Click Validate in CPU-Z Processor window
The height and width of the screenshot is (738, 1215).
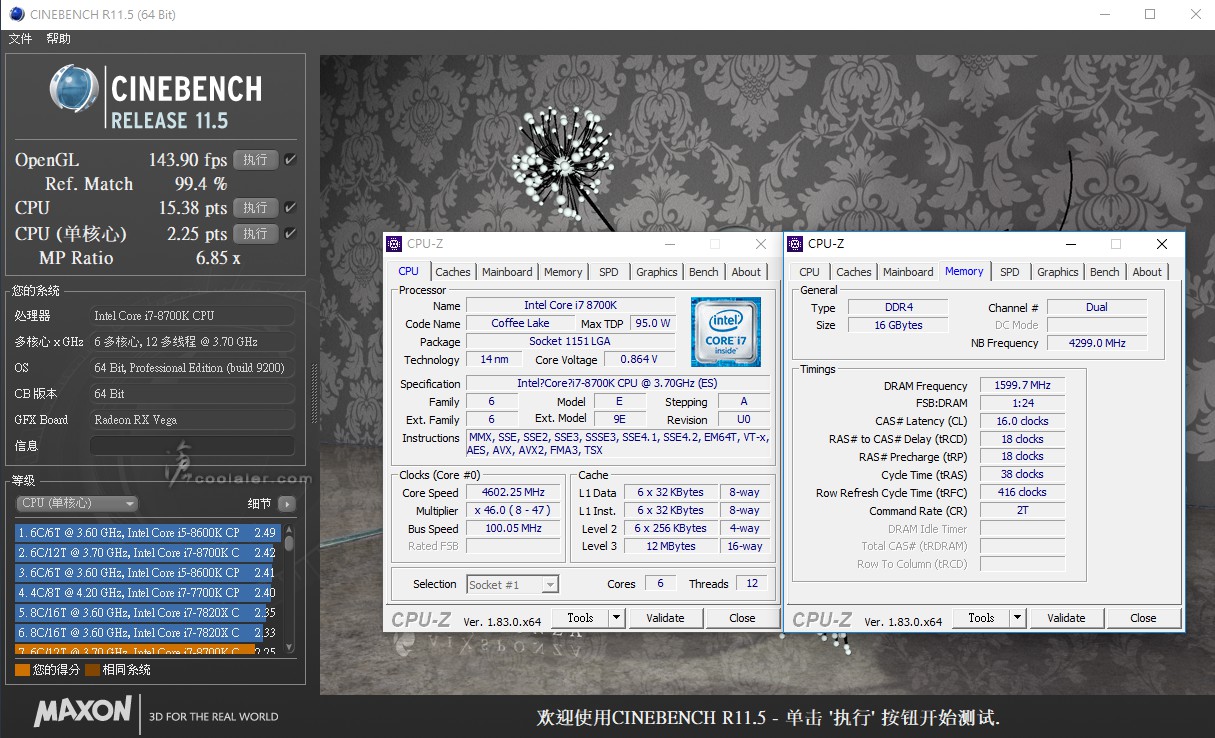point(665,618)
